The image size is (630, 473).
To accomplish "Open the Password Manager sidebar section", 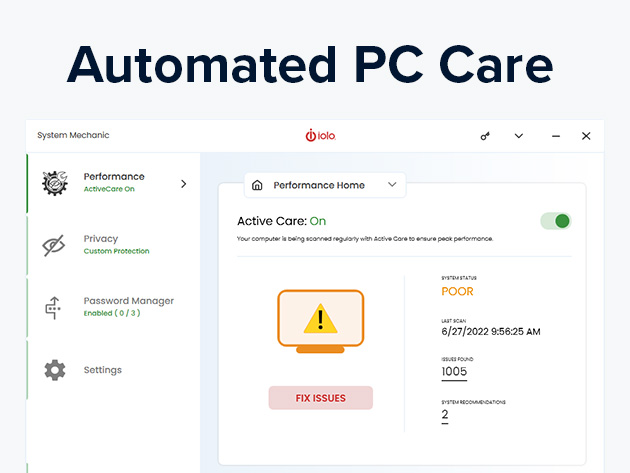I will 114,307.
